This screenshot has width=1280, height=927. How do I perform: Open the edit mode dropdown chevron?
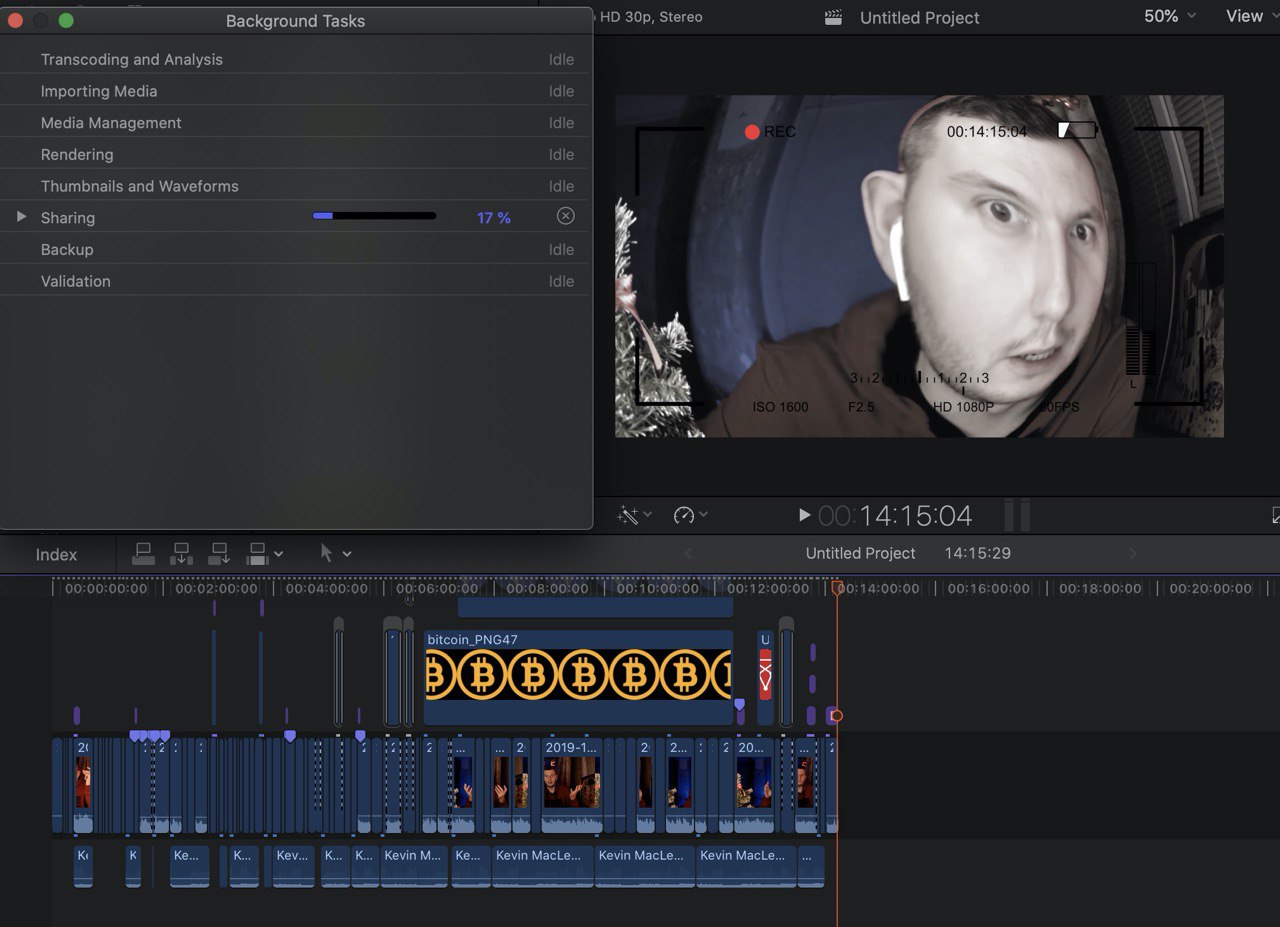279,555
